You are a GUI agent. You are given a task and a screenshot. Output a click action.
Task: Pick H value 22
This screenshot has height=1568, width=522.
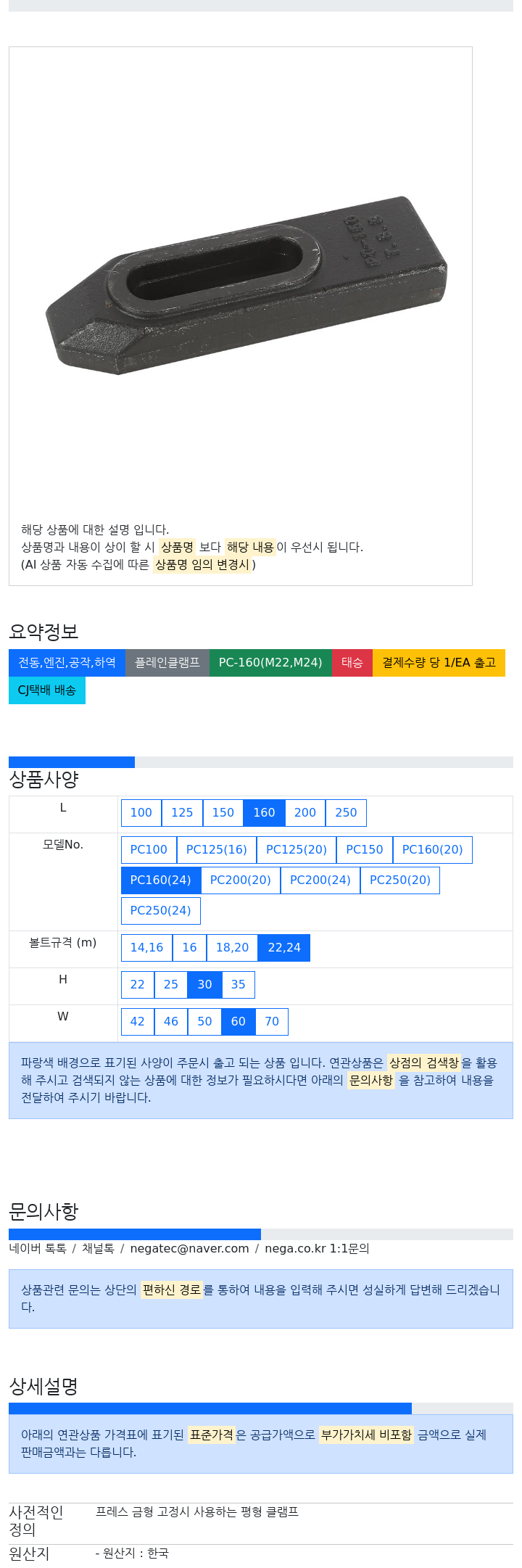pos(138,985)
